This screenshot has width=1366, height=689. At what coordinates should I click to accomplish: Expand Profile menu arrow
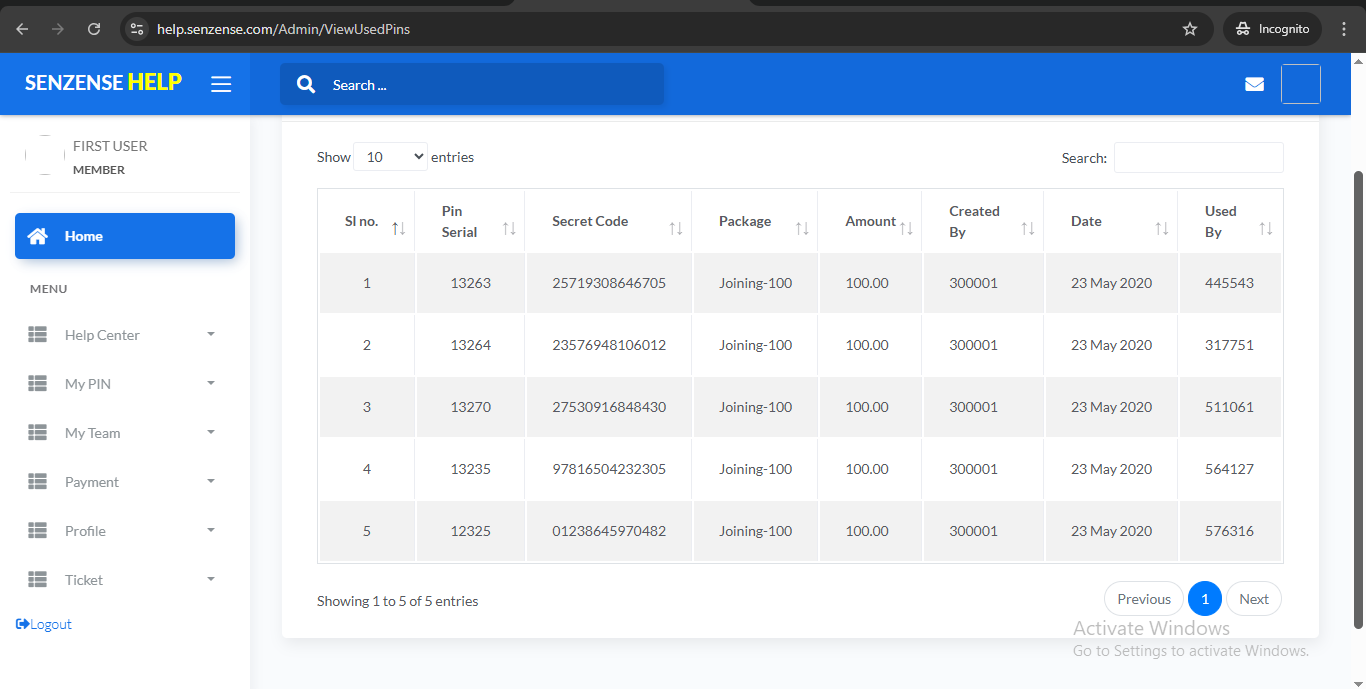[x=211, y=530]
